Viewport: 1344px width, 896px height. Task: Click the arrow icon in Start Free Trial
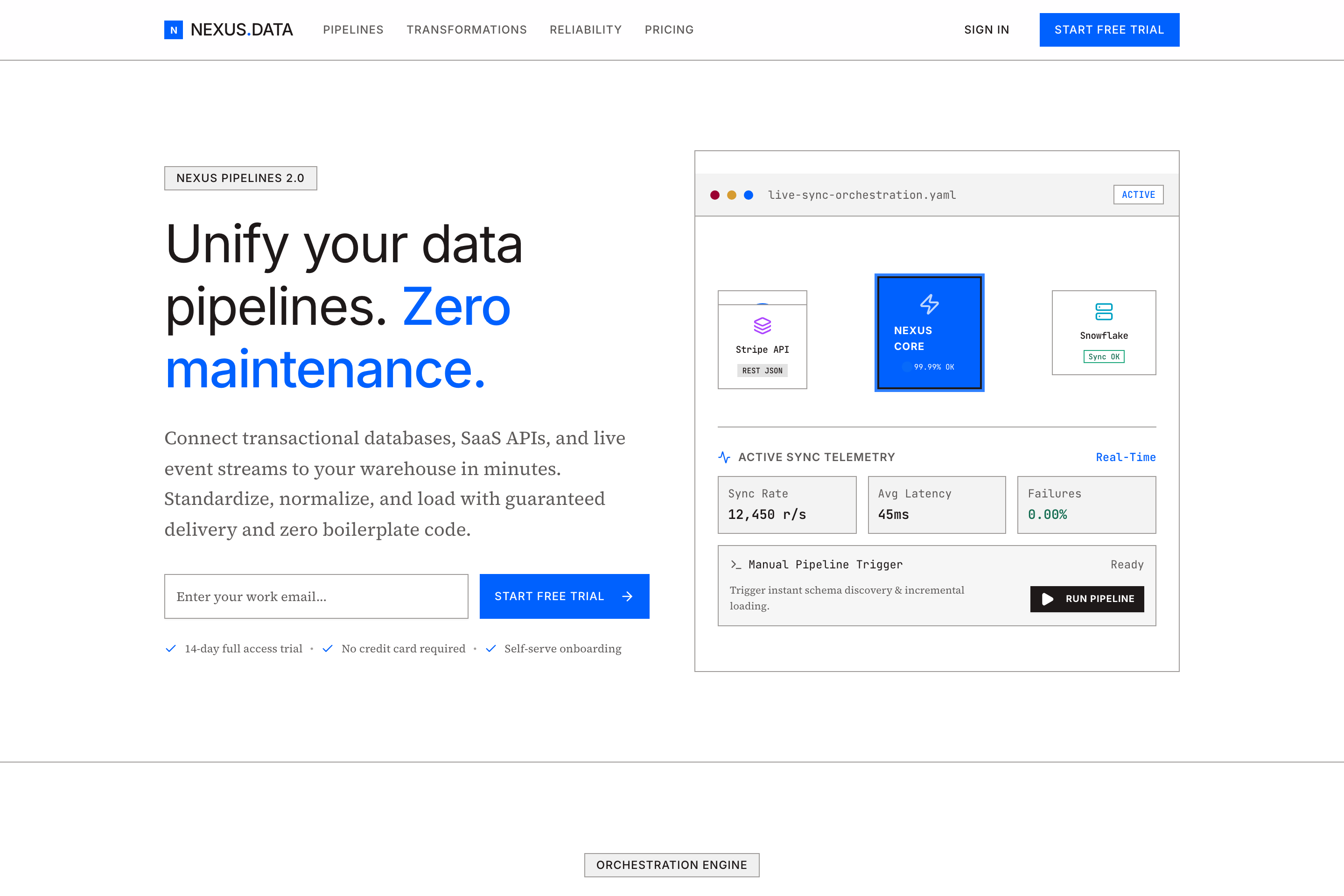(x=627, y=596)
